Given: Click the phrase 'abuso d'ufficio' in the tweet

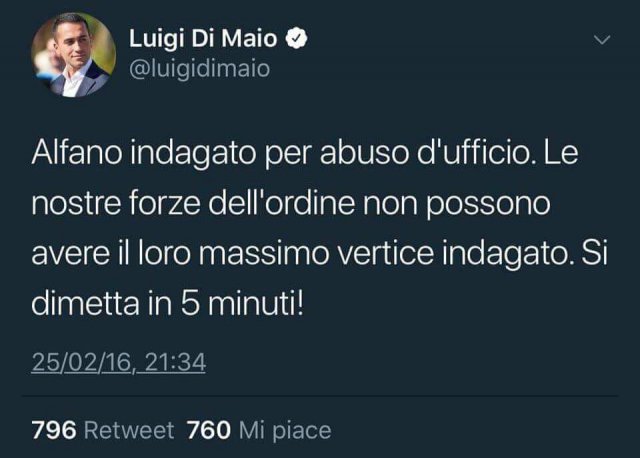Looking at the screenshot, I should [x=427, y=153].
